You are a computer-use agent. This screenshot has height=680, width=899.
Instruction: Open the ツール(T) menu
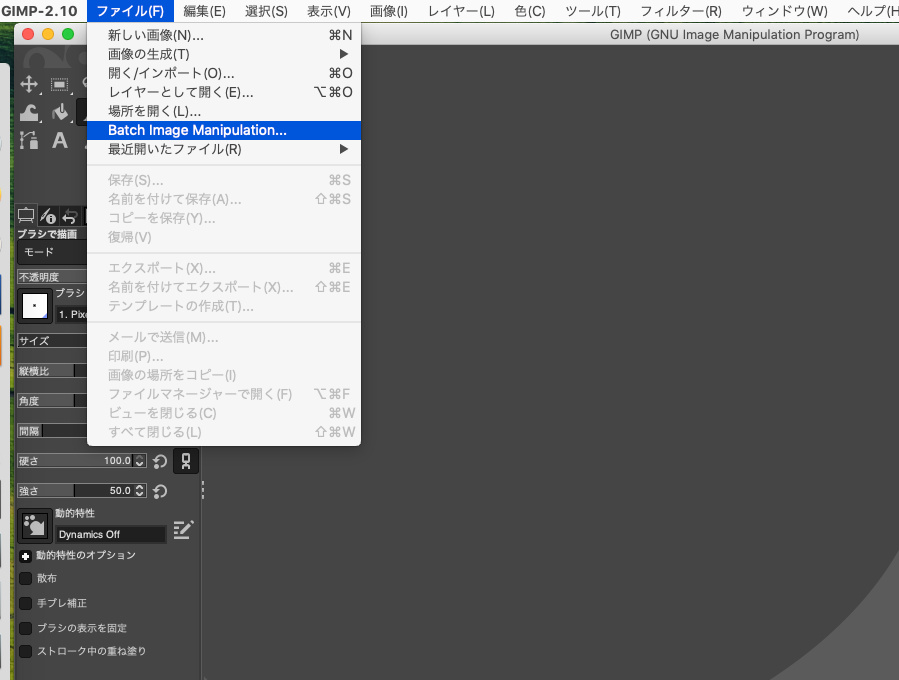(593, 11)
